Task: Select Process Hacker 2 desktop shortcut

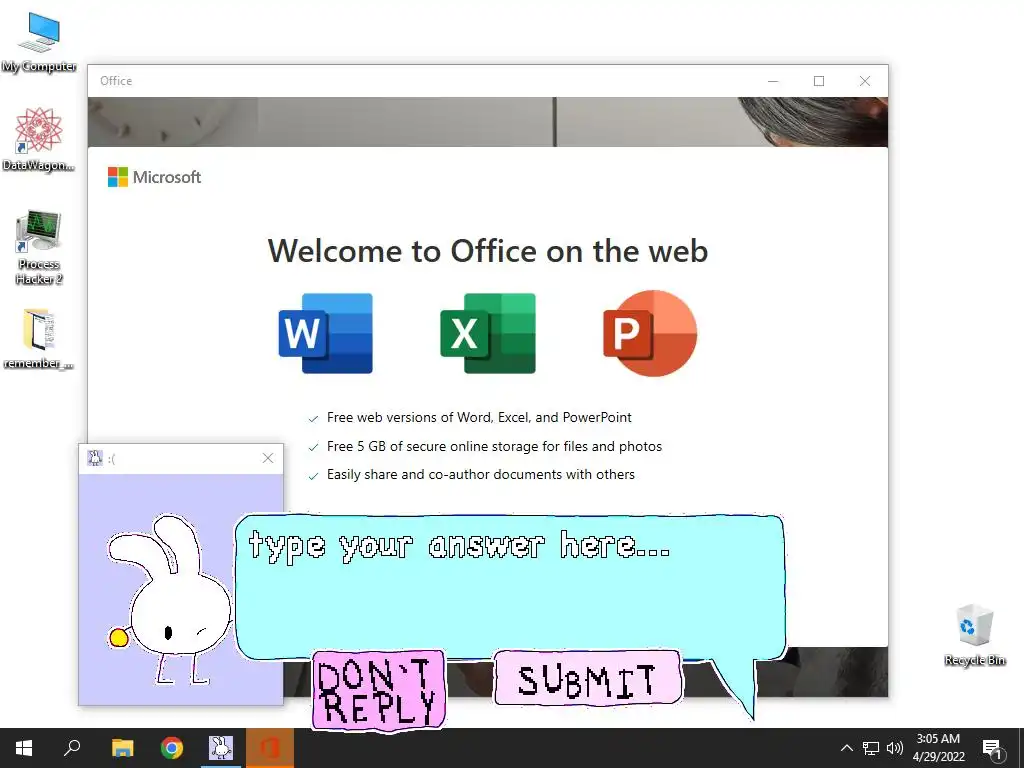Action: tap(39, 247)
